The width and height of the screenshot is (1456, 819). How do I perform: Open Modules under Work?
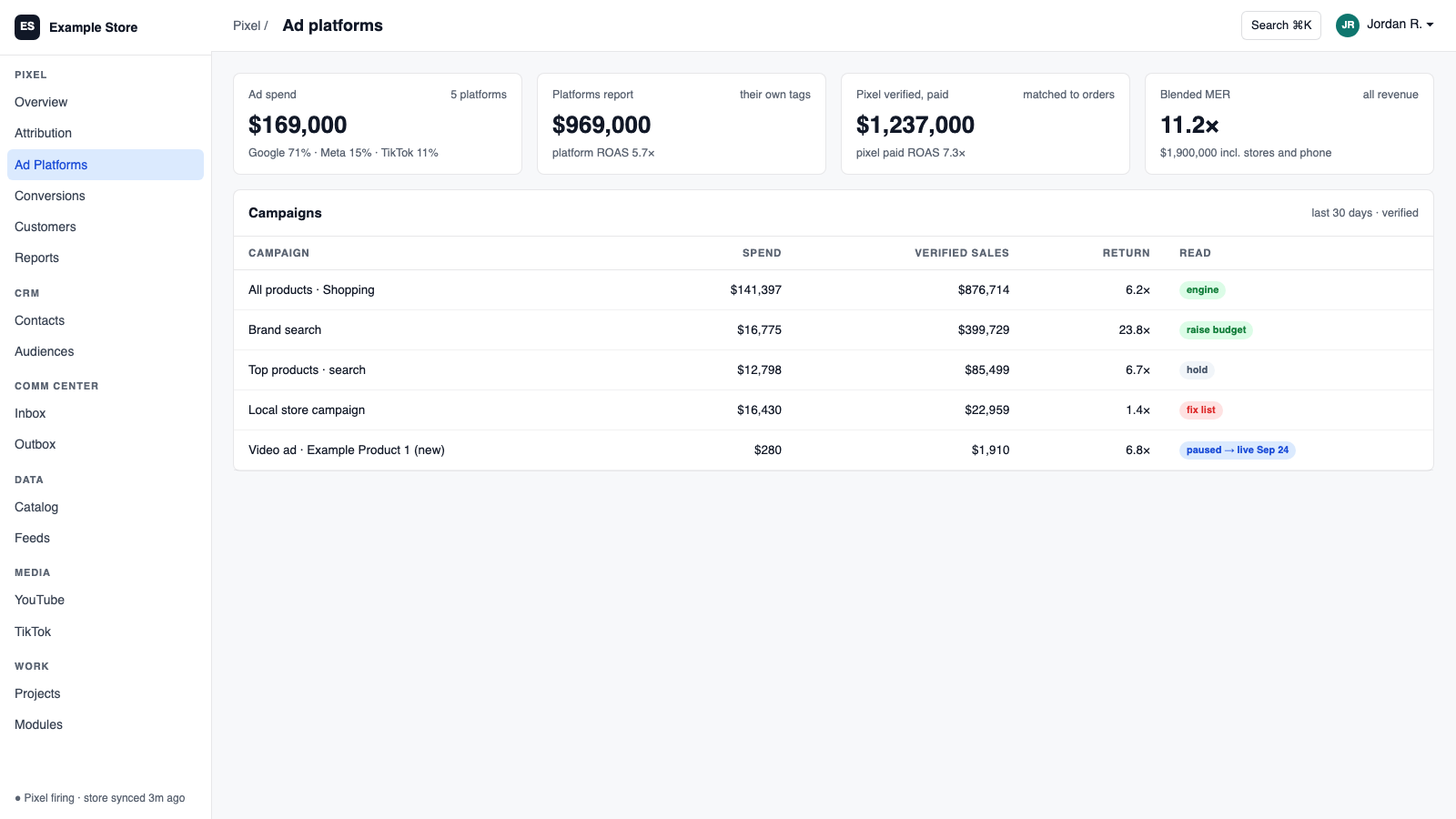point(106,724)
